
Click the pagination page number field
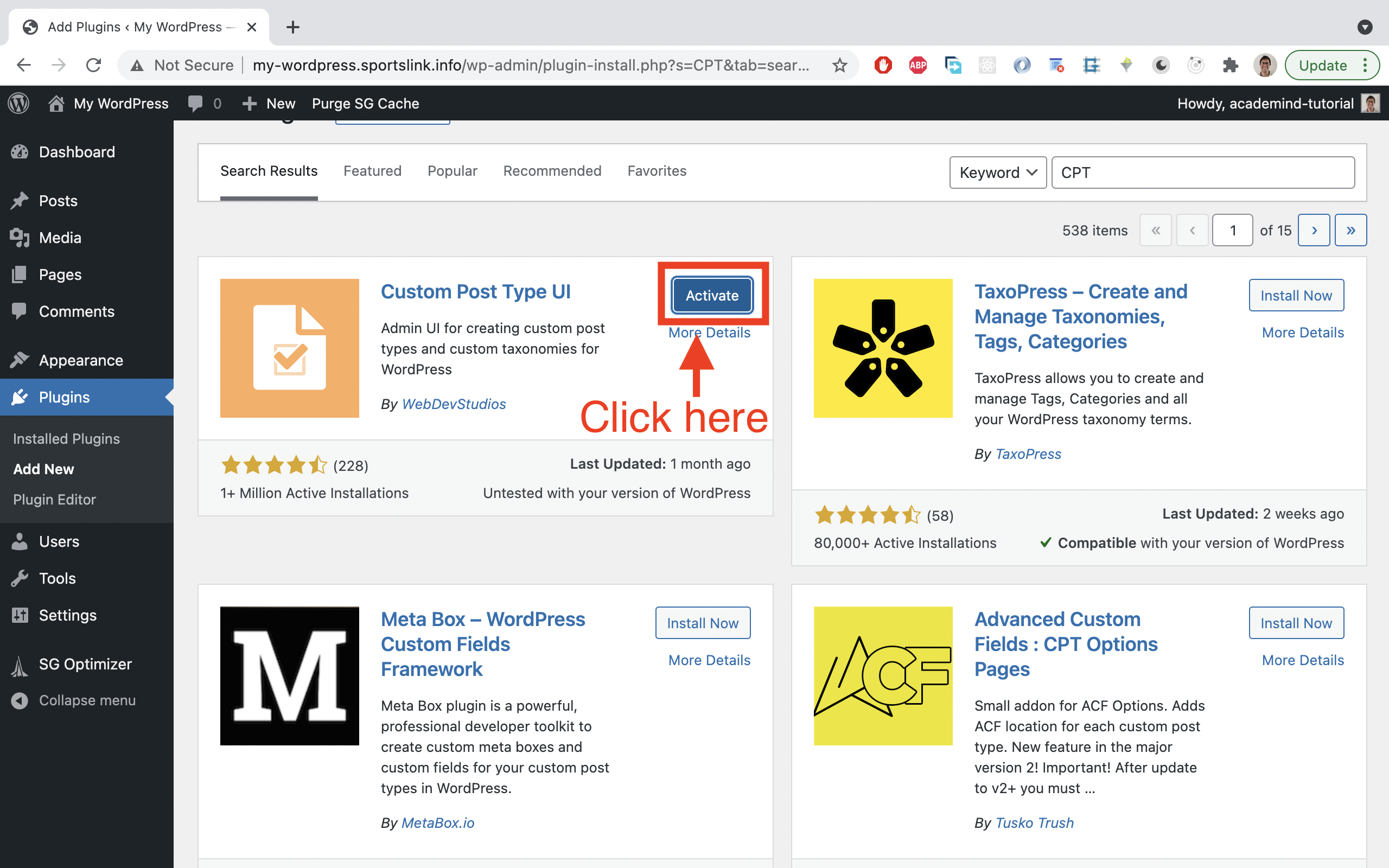pos(1232,229)
